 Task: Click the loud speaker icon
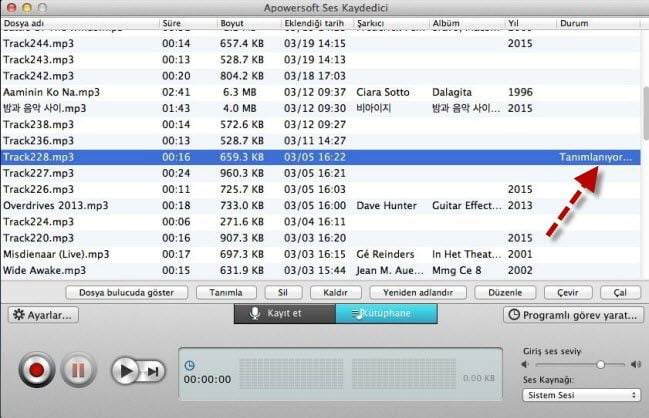(x=635, y=365)
